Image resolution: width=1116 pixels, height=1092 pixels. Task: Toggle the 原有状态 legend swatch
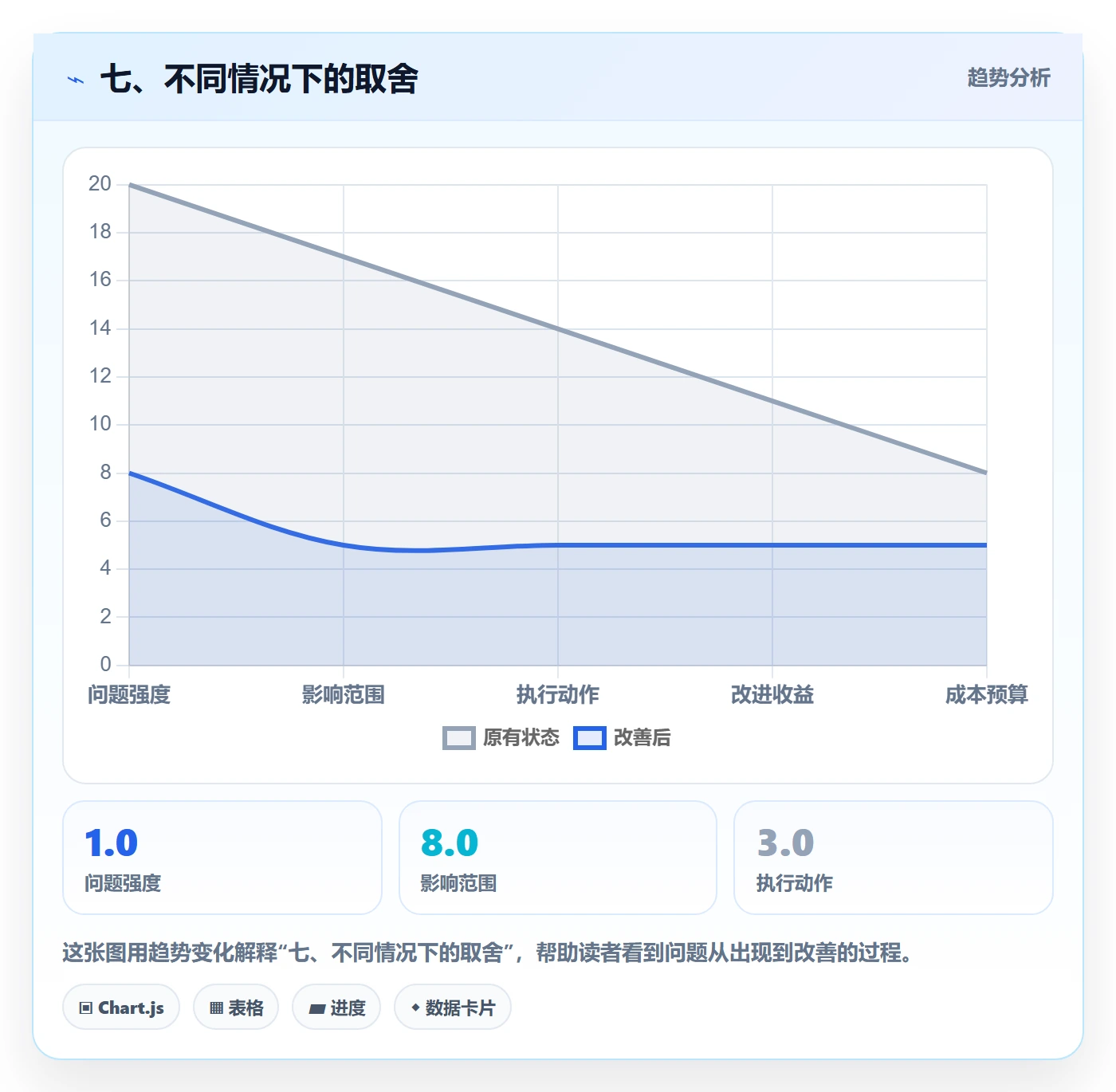click(x=458, y=738)
